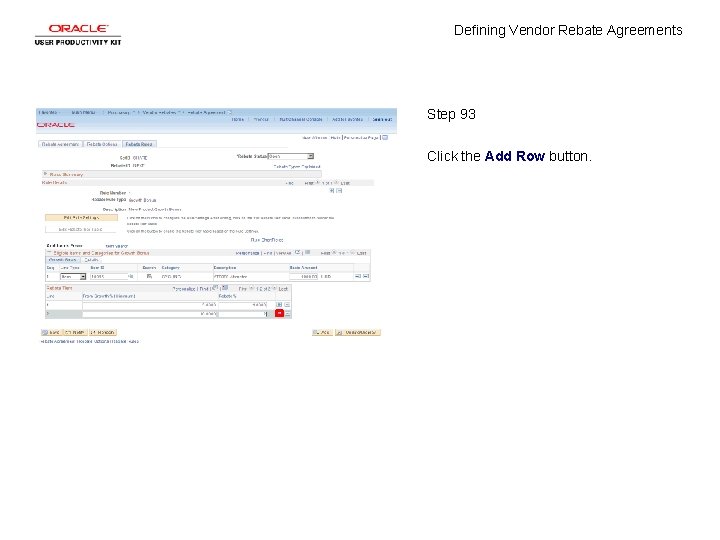This screenshot has height=540, width=720.
Task: Open the Worklist link
Action: click(x=261, y=119)
